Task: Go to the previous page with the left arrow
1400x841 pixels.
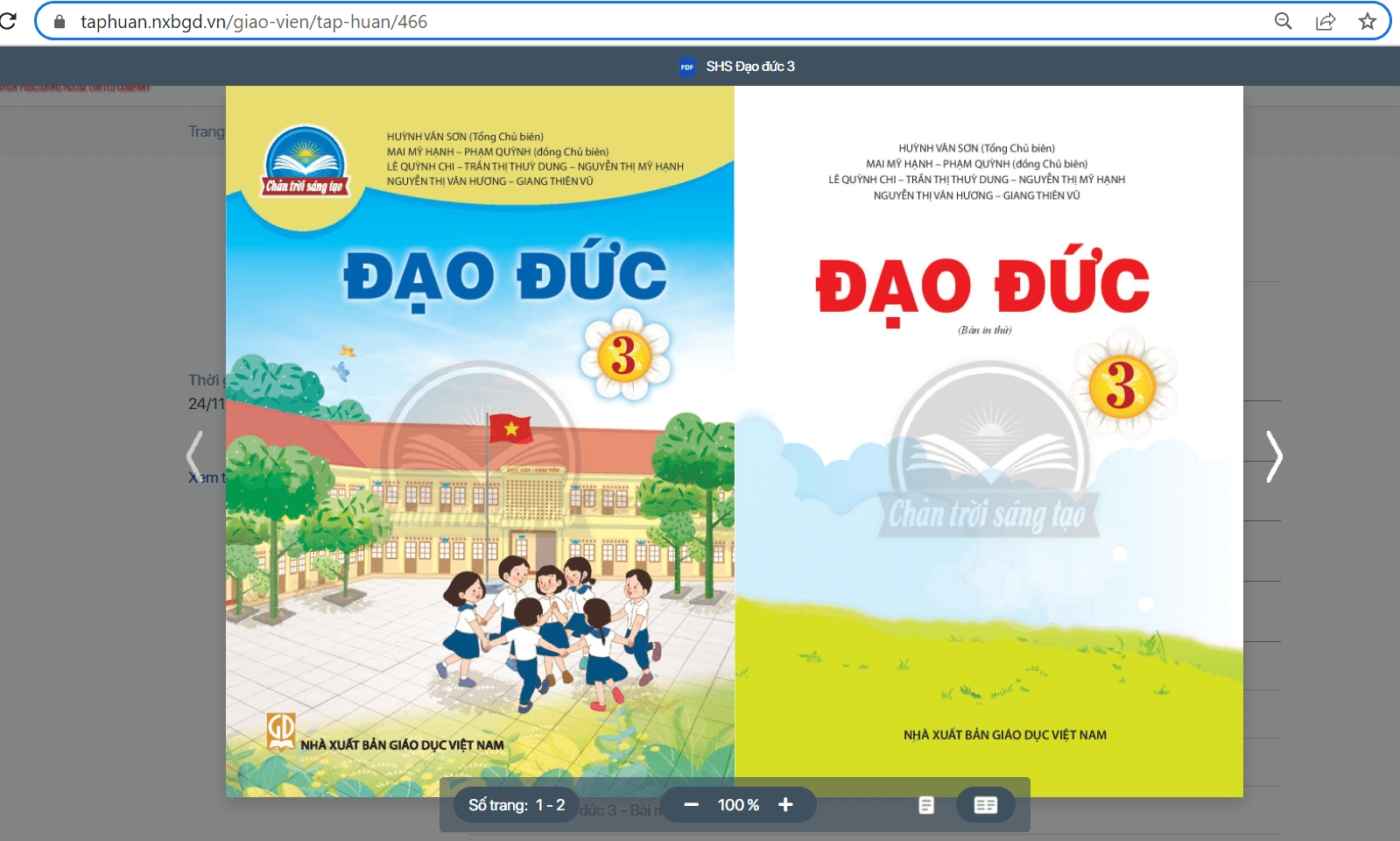Action: point(194,456)
